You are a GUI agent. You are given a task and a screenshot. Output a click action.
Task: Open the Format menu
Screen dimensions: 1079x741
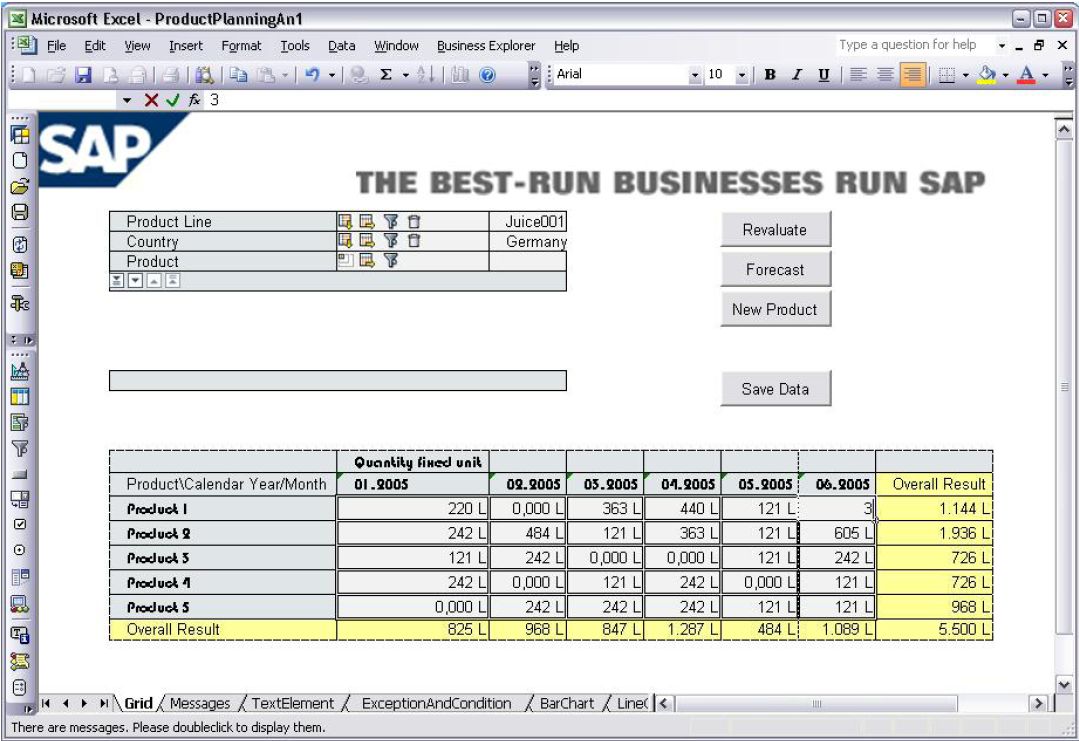242,46
